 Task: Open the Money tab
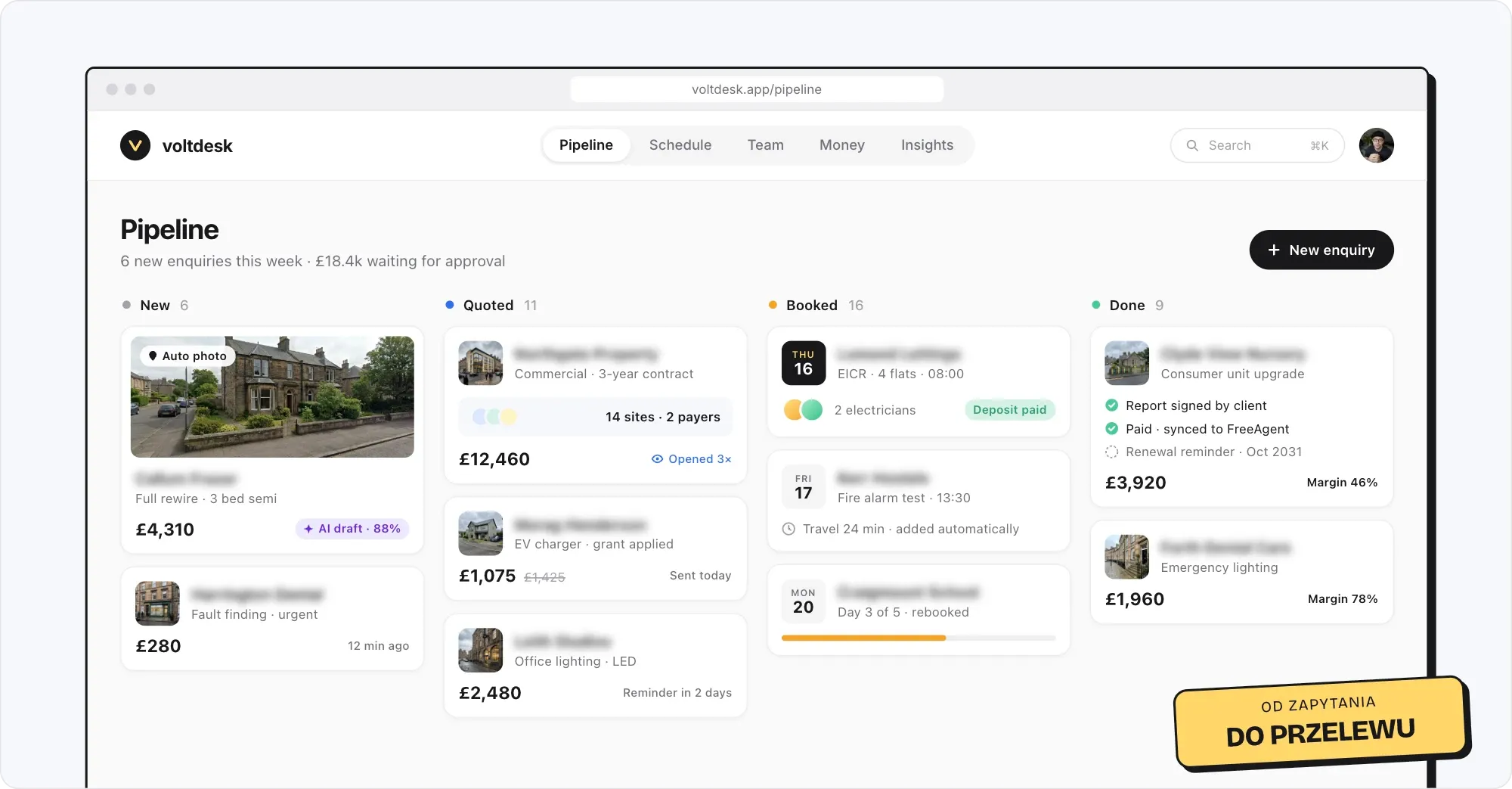[841, 145]
